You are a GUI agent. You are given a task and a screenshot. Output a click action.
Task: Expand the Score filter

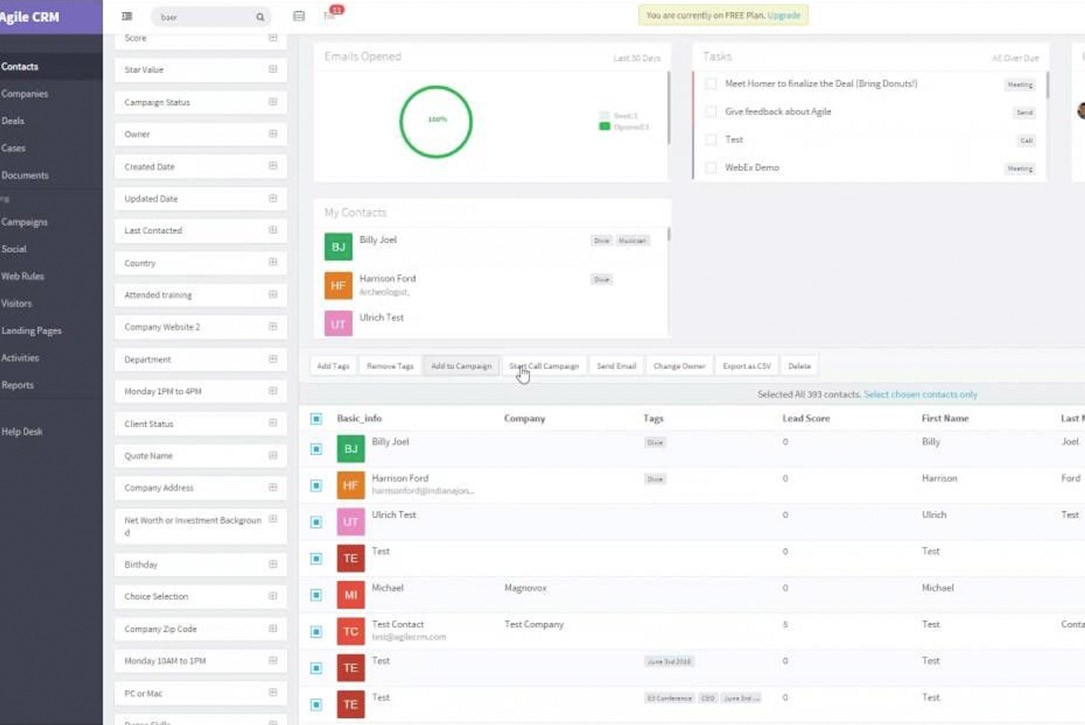pos(273,37)
